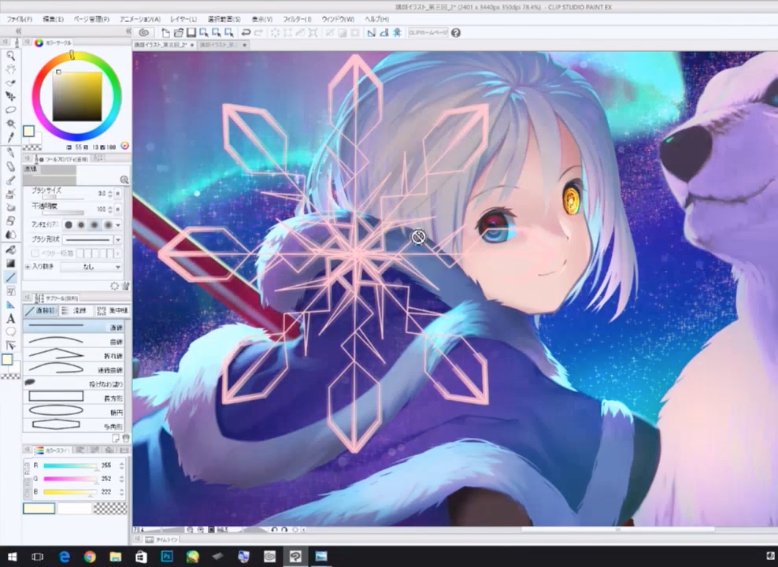Choose the second anti-aliasing option (weak)

[x=81, y=225]
